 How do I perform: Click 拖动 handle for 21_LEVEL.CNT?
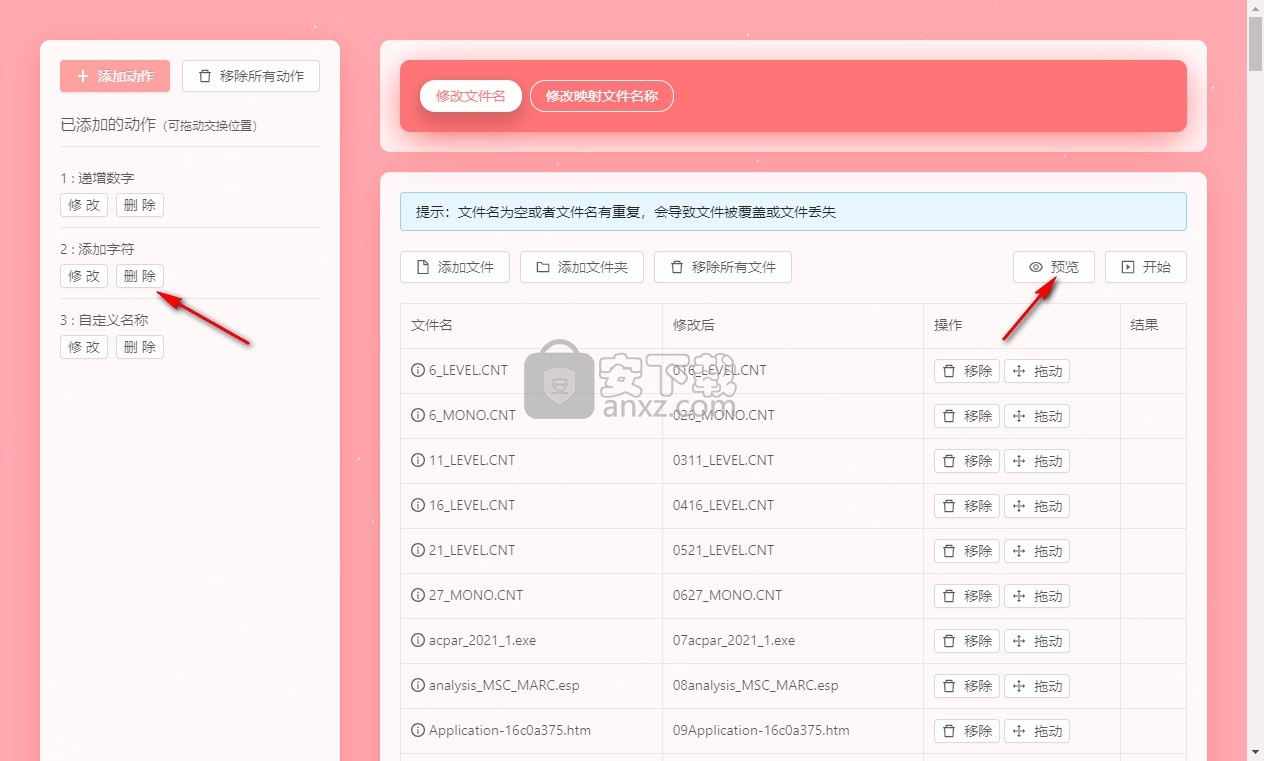pos(1037,551)
